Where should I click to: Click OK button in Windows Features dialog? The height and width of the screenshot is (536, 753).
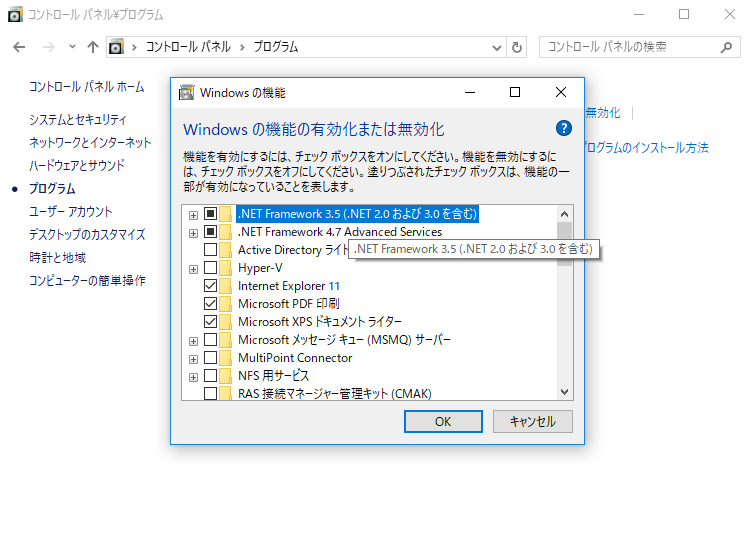tap(443, 422)
